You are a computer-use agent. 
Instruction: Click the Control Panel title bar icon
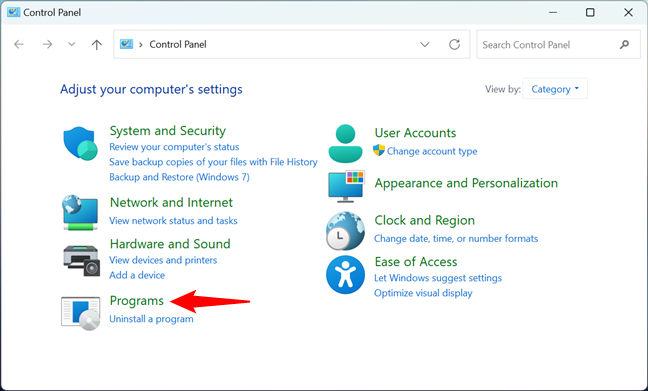click(13, 12)
